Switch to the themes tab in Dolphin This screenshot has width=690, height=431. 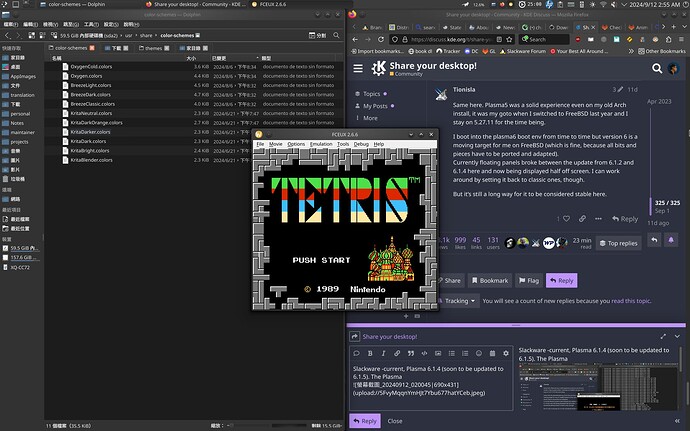pyautogui.click(x=154, y=48)
